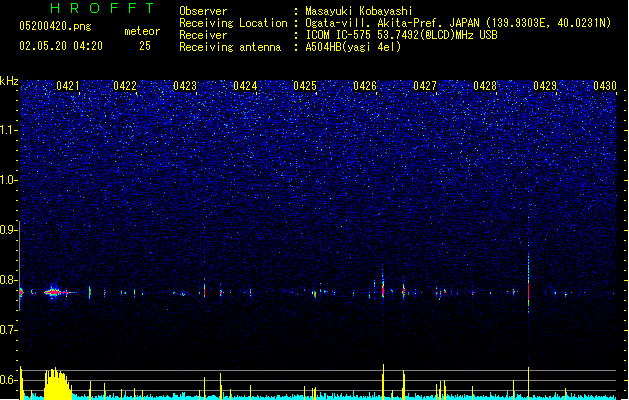Click the kHz axis unit label
The image size is (629, 400).
[x=9, y=81]
